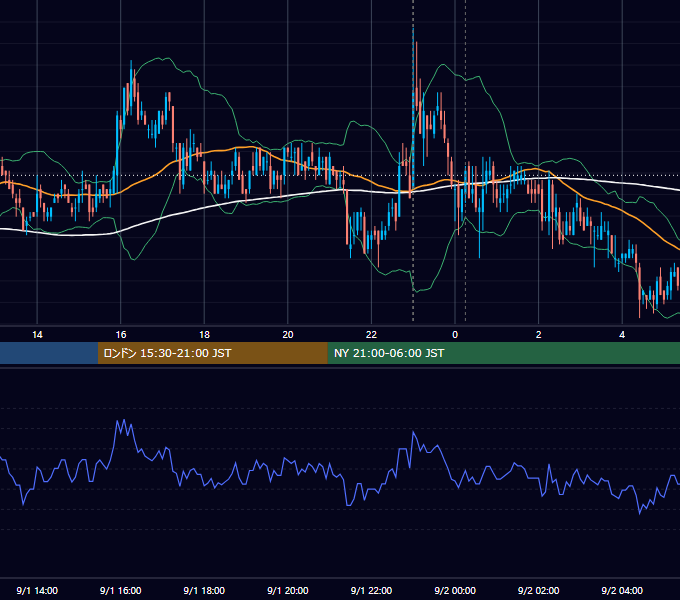Click the 9/1 14:00 time label
The height and width of the screenshot is (600, 680).
coord(37,590)
